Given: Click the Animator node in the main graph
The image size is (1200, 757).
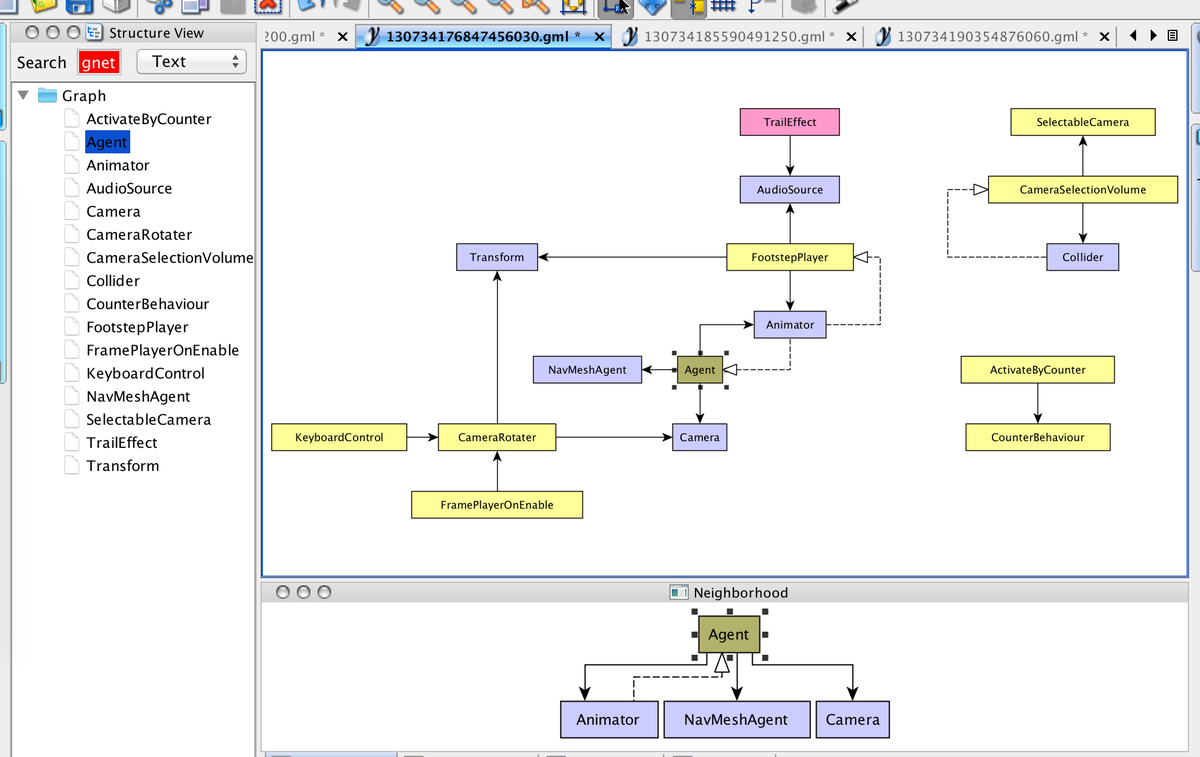Looking at the screenshot, I should (790, 325).
